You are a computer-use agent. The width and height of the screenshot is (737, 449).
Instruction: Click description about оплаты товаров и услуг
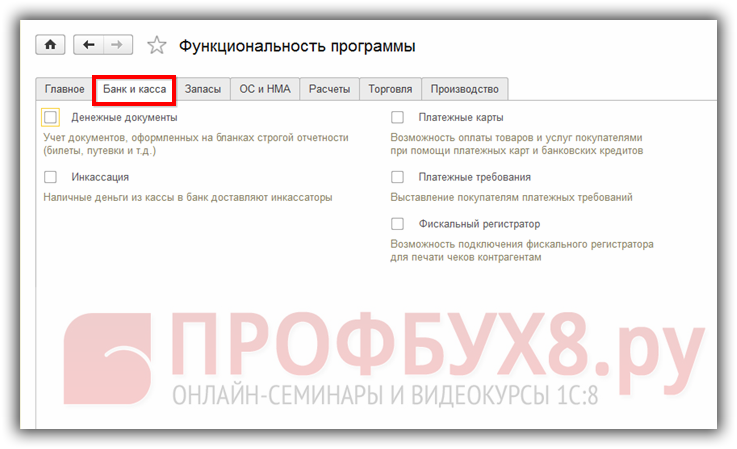517,144
